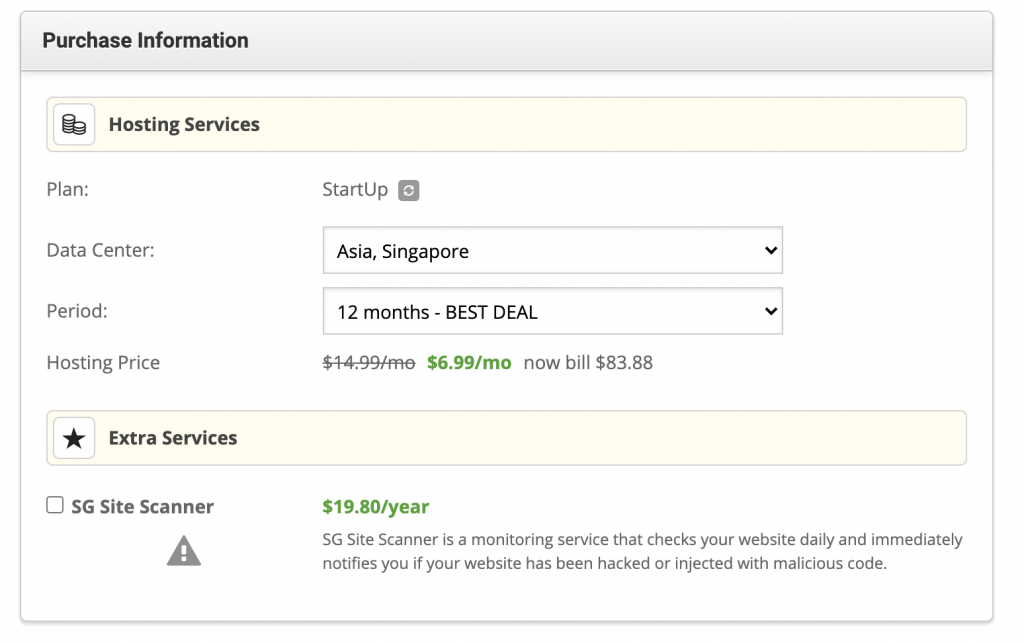Screen dimensions: 1024x643
Task: Click the SG Site Scanner description paragraph
Action: coord(641,551)
